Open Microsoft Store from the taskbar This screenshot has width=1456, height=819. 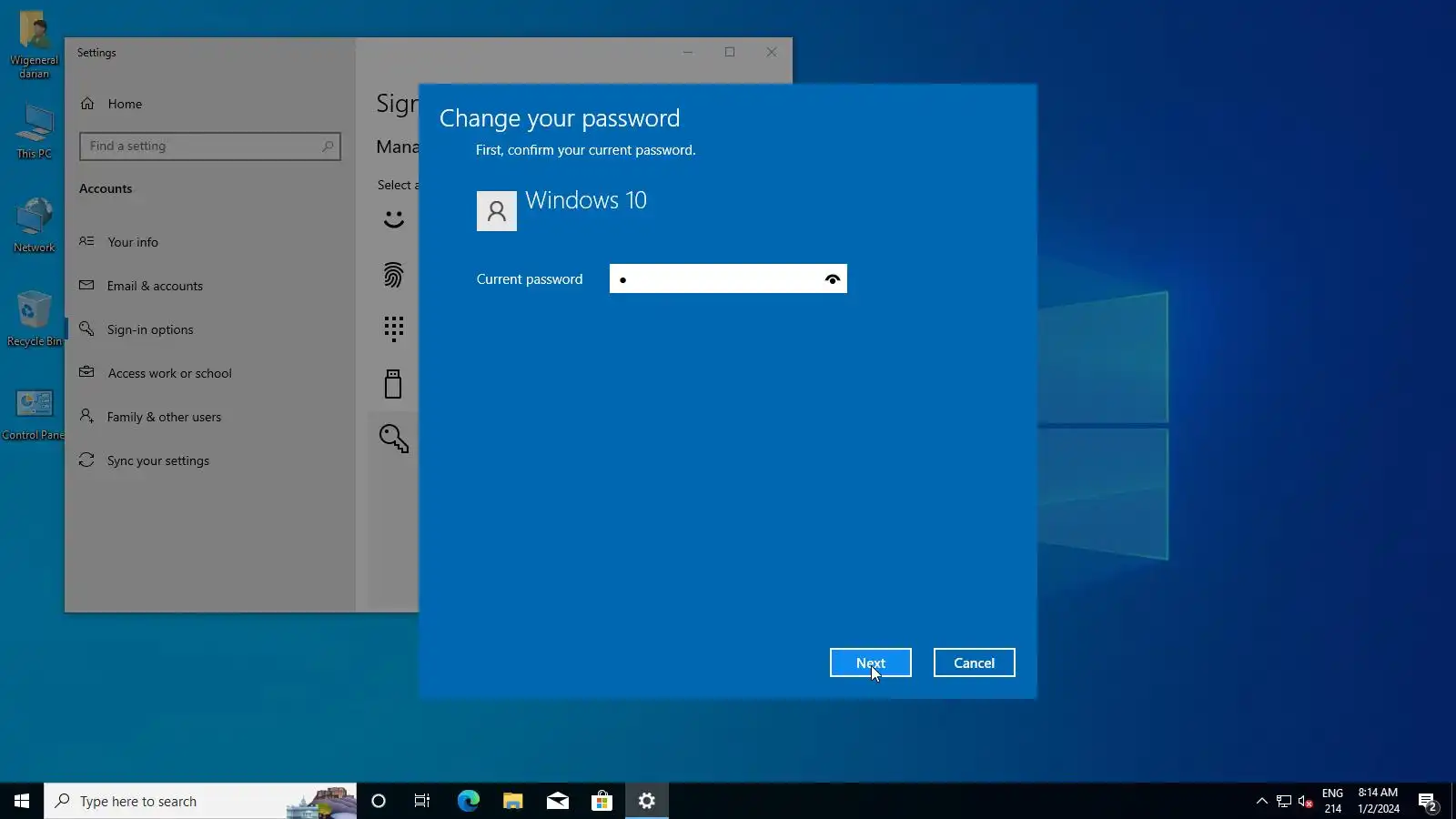[602, 801]
